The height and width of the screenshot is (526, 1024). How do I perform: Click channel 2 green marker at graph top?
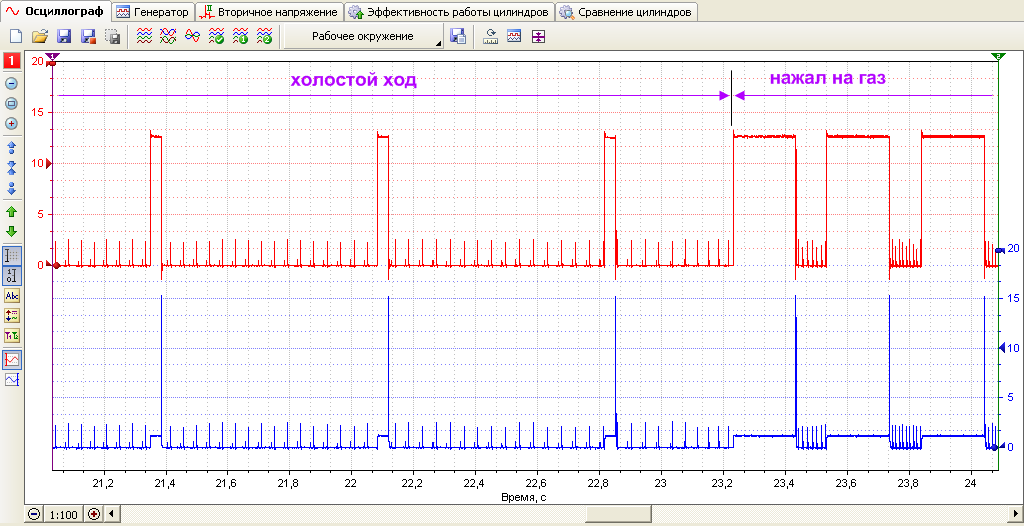click(x=999, y=57)
